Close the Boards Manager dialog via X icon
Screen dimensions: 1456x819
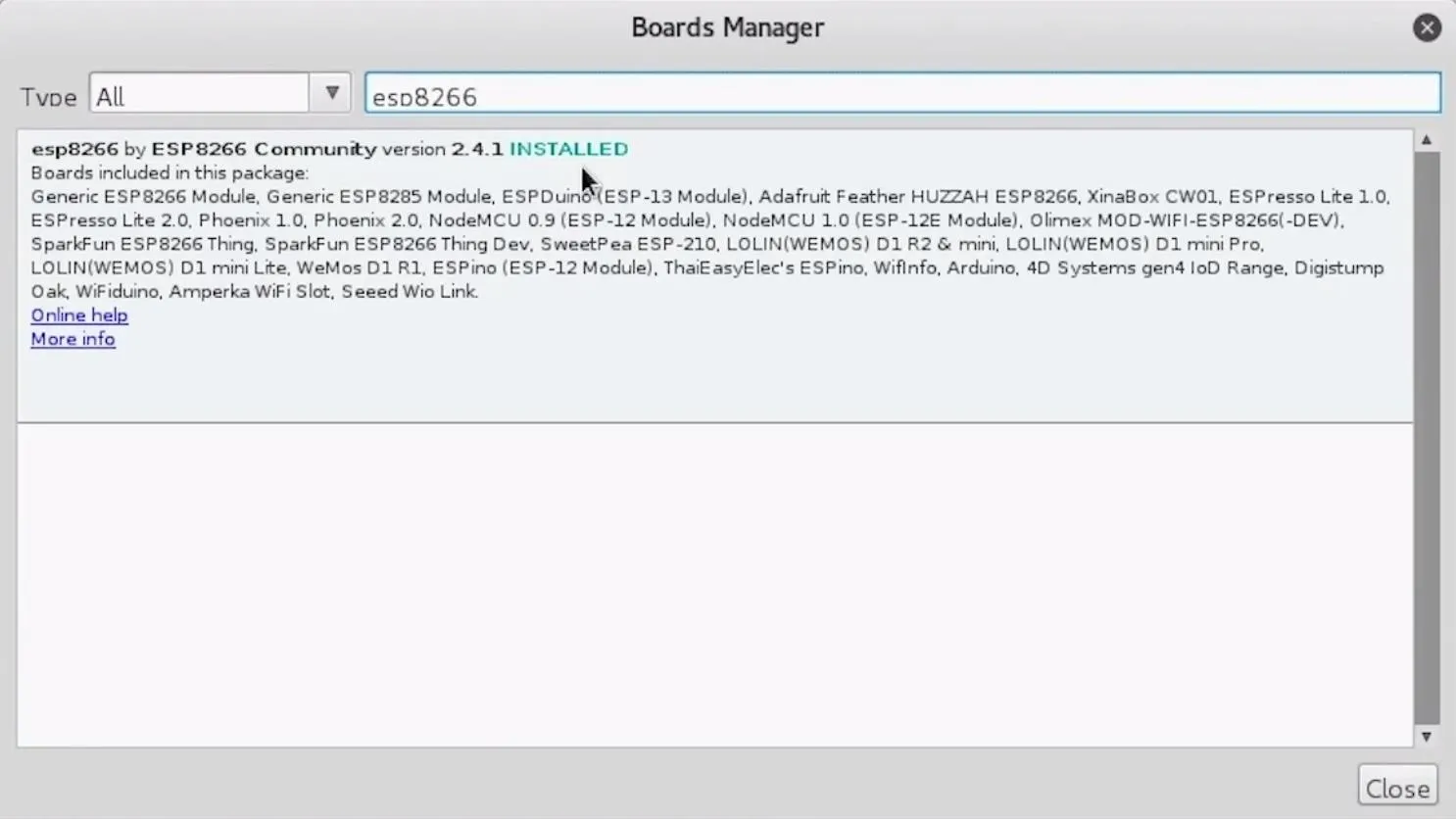tap(1427, 27)
